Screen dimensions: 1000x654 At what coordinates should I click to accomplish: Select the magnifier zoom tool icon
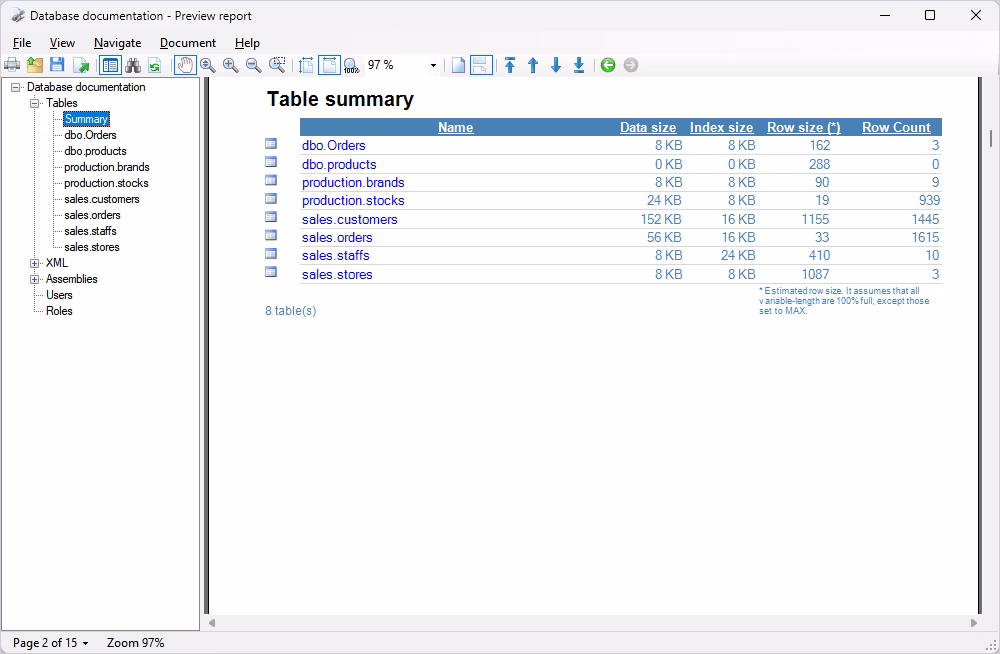point(207,65)
